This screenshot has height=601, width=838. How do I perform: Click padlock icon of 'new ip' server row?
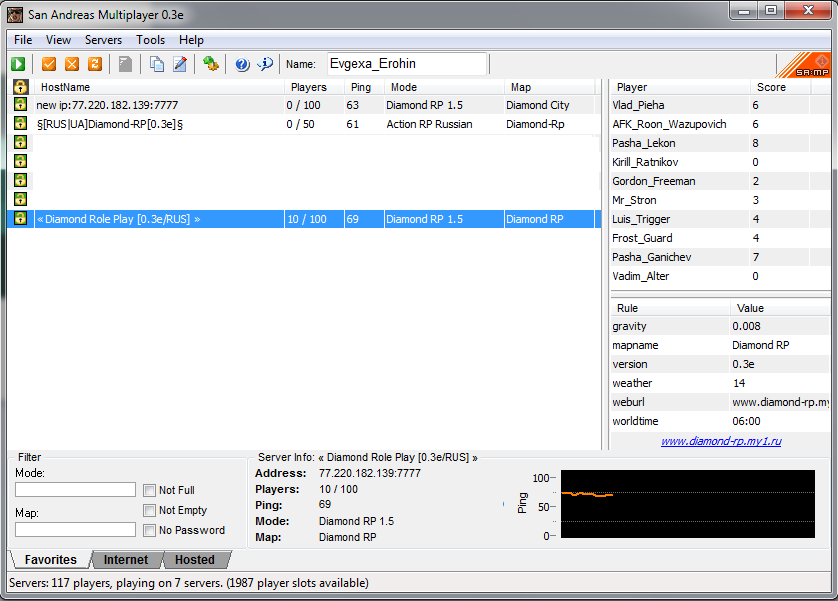tap(20, 105)
